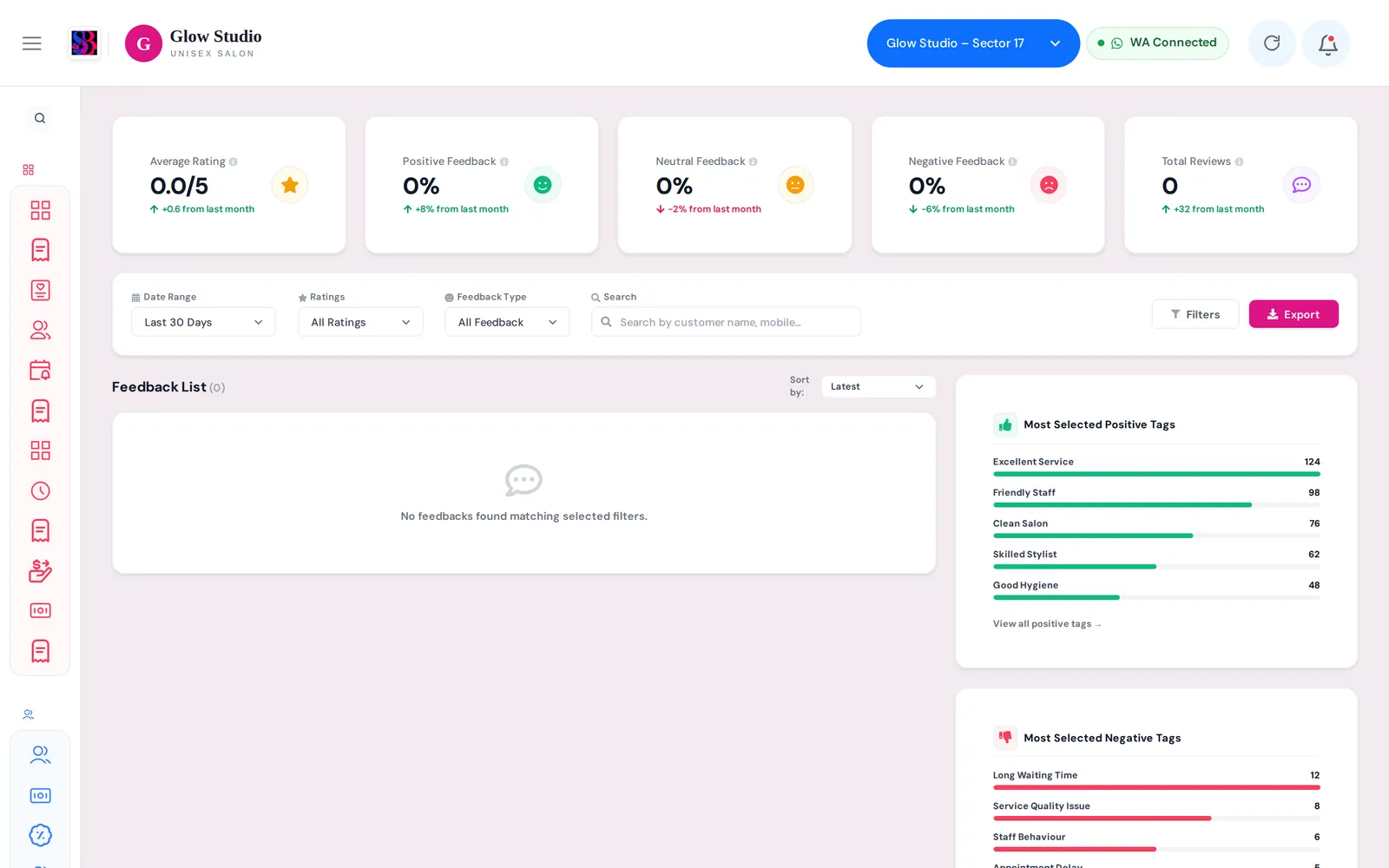Click the Service Quality Issue tag label
This screenshot has width=1389, height=868.
[1041, 806]
